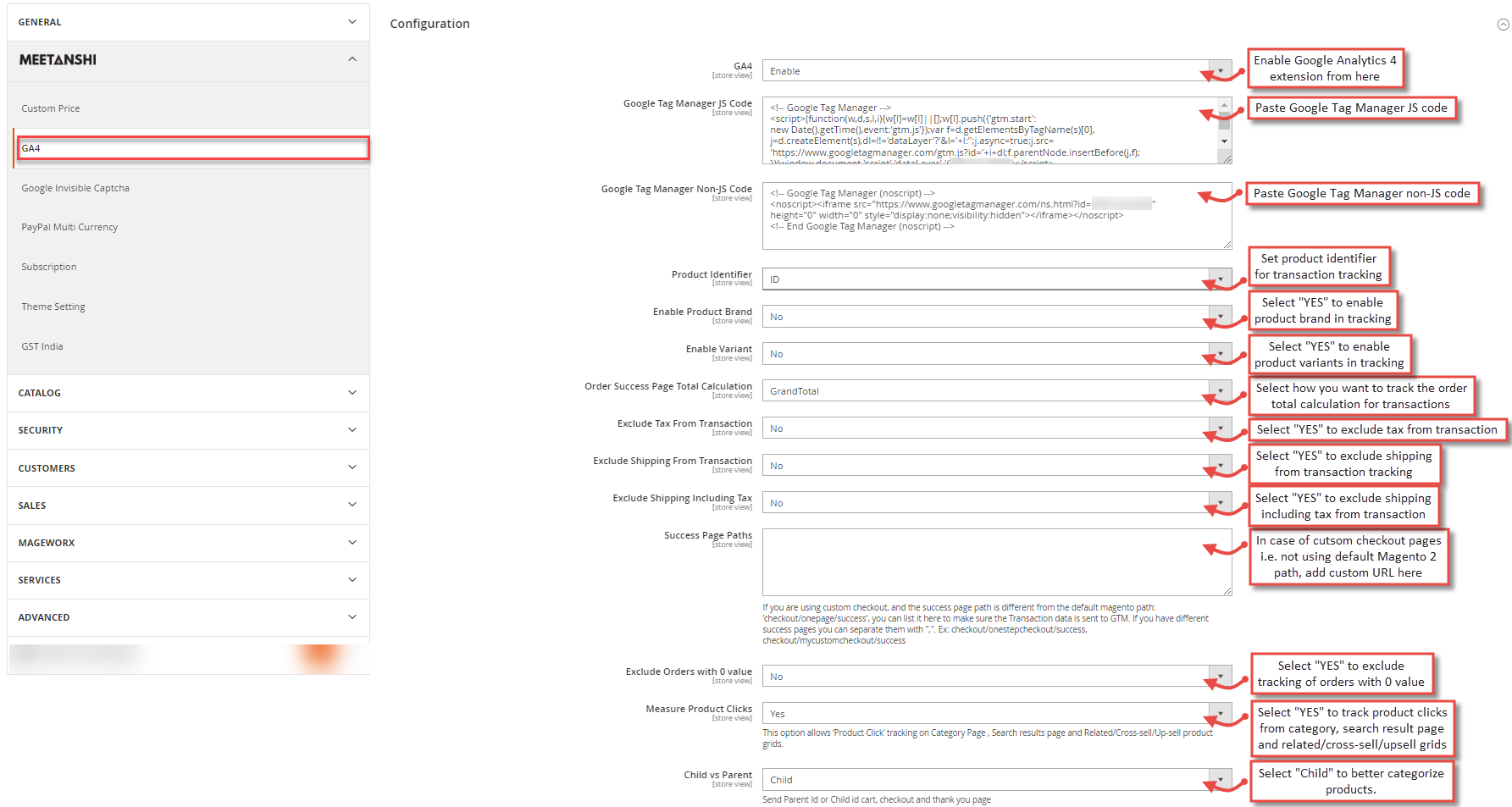The height and width of the screenshot is (807, 1512).
Task: Click the Google Tag Manager Non-JS Code textarea
Action: [x=997, y=216]
